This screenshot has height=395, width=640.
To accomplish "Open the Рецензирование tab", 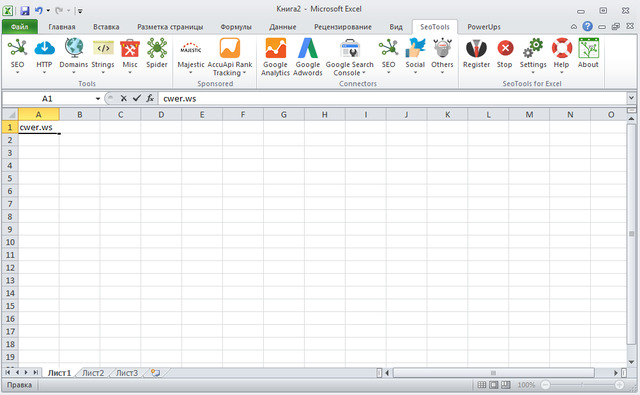I will point(342,27).
